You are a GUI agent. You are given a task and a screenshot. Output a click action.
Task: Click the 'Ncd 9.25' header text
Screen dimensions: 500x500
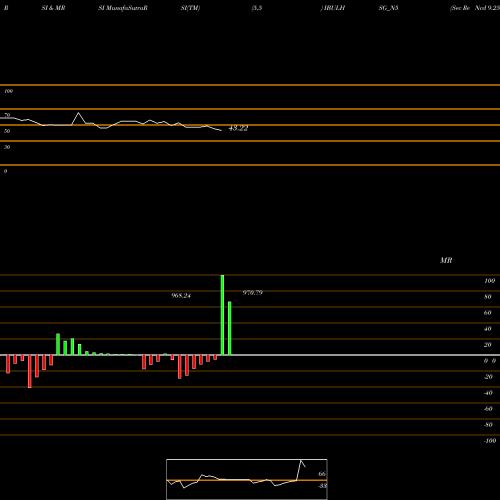(487, 8)
